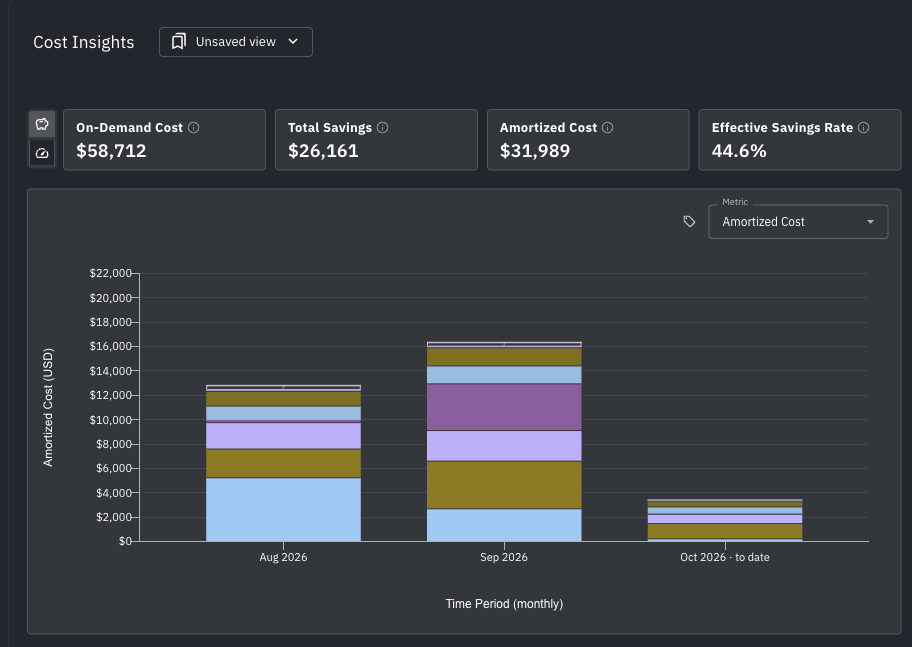This screenshot has width=912, height=647.
Task: Click the Aug 2026 axis label
Action: tap(283, 557)
